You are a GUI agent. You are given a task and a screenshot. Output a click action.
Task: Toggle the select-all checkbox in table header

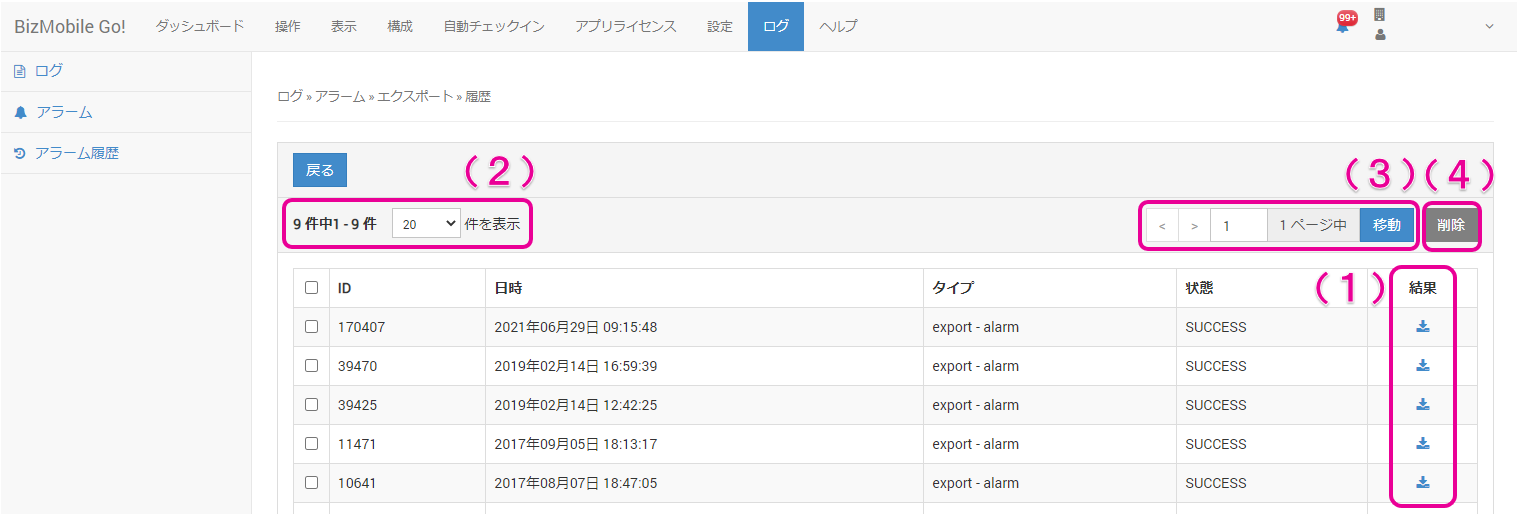click(311, 288)
